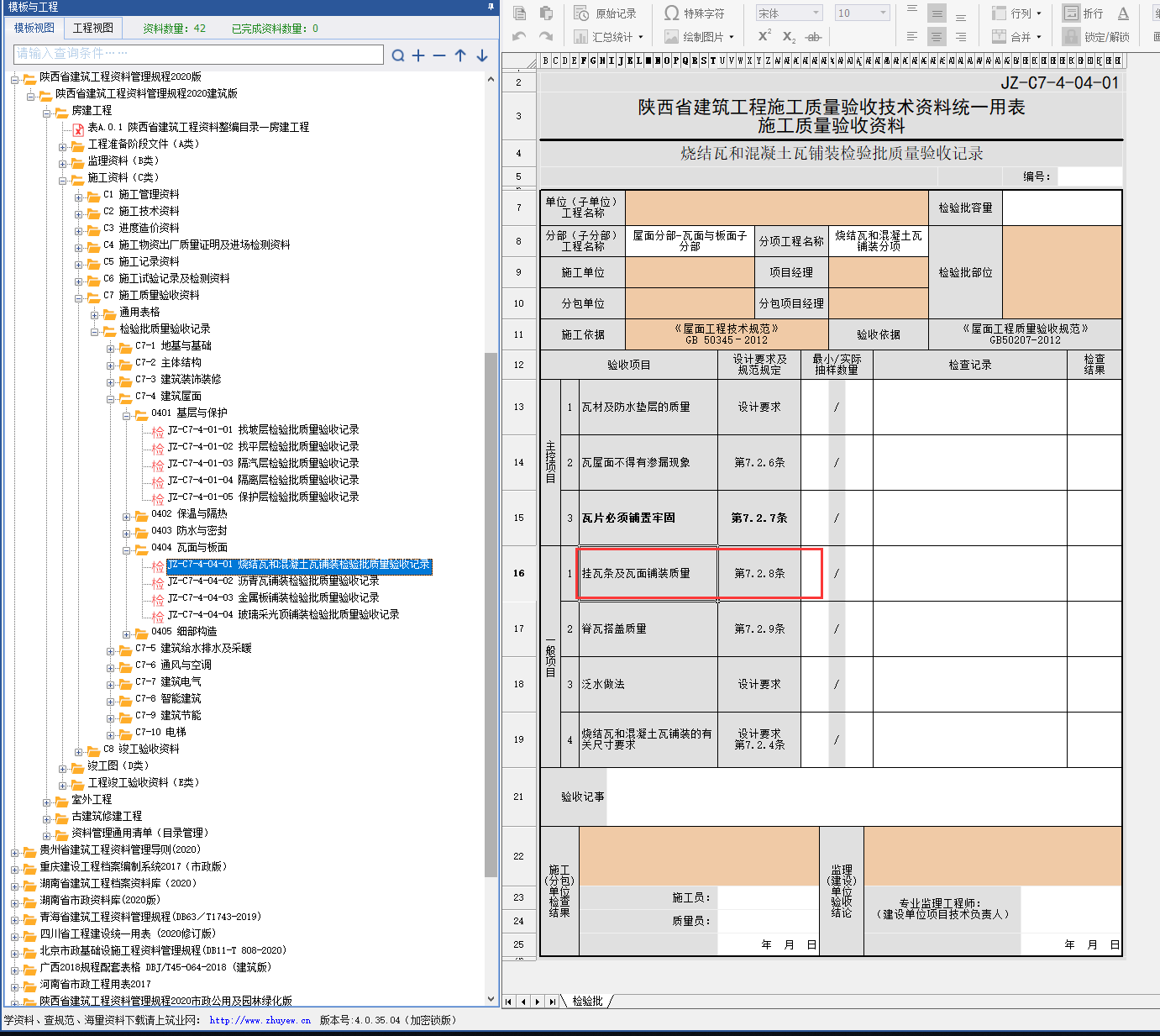1160x1036 pixels.
Task: Go to the previous sheet tab
Action: click(522, 1002)
